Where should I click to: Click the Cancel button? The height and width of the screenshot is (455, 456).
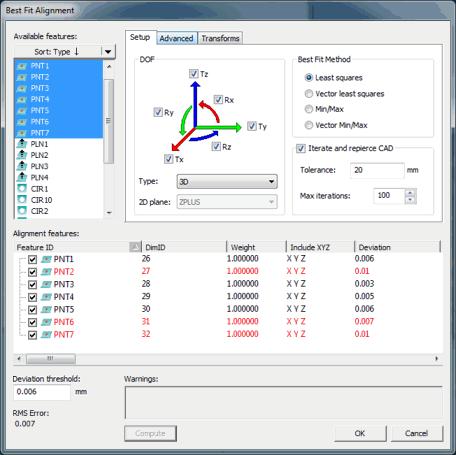pyautogui.click(x=417, y=433)
